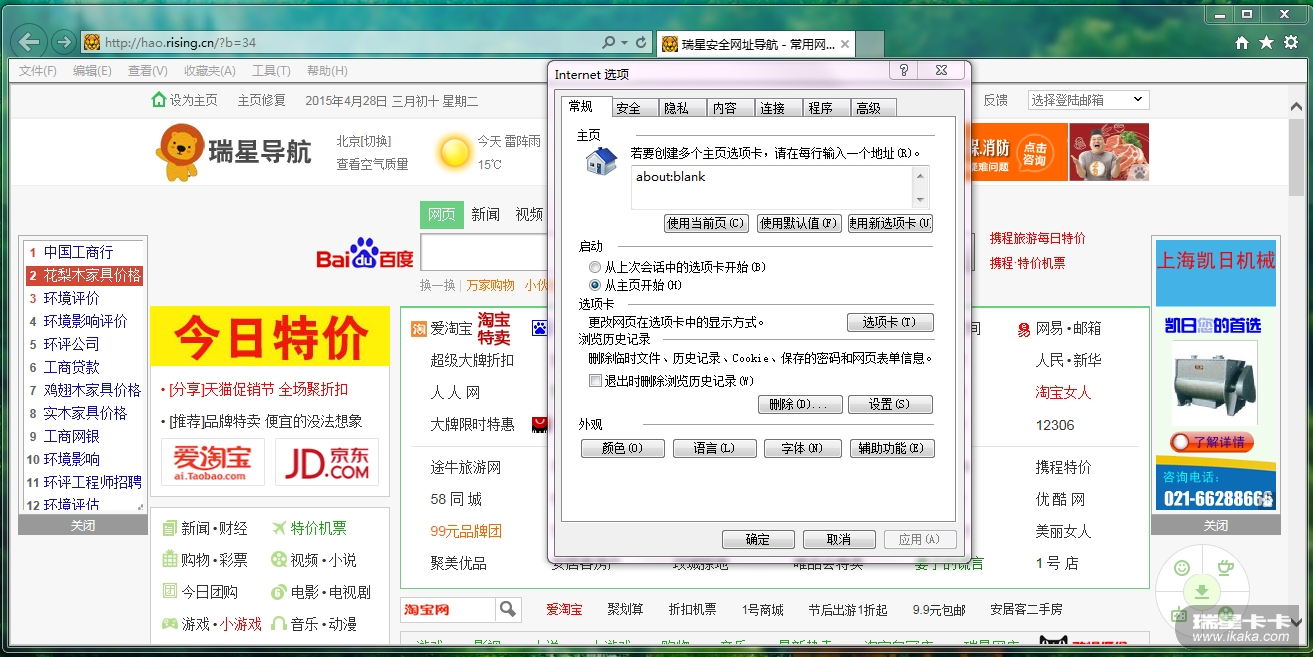Image resolution: width=1313 pixels, height=657 pixels.
Task: Check 退出时删除浏览历史记录 checkbox
Action: pos(596,381)
